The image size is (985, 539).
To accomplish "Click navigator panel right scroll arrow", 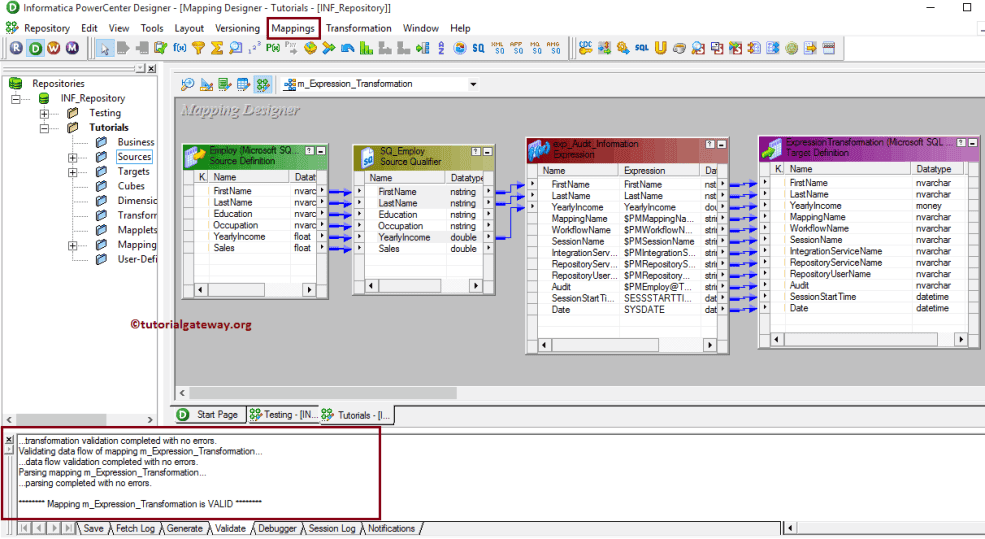I will tap(150, 420).
